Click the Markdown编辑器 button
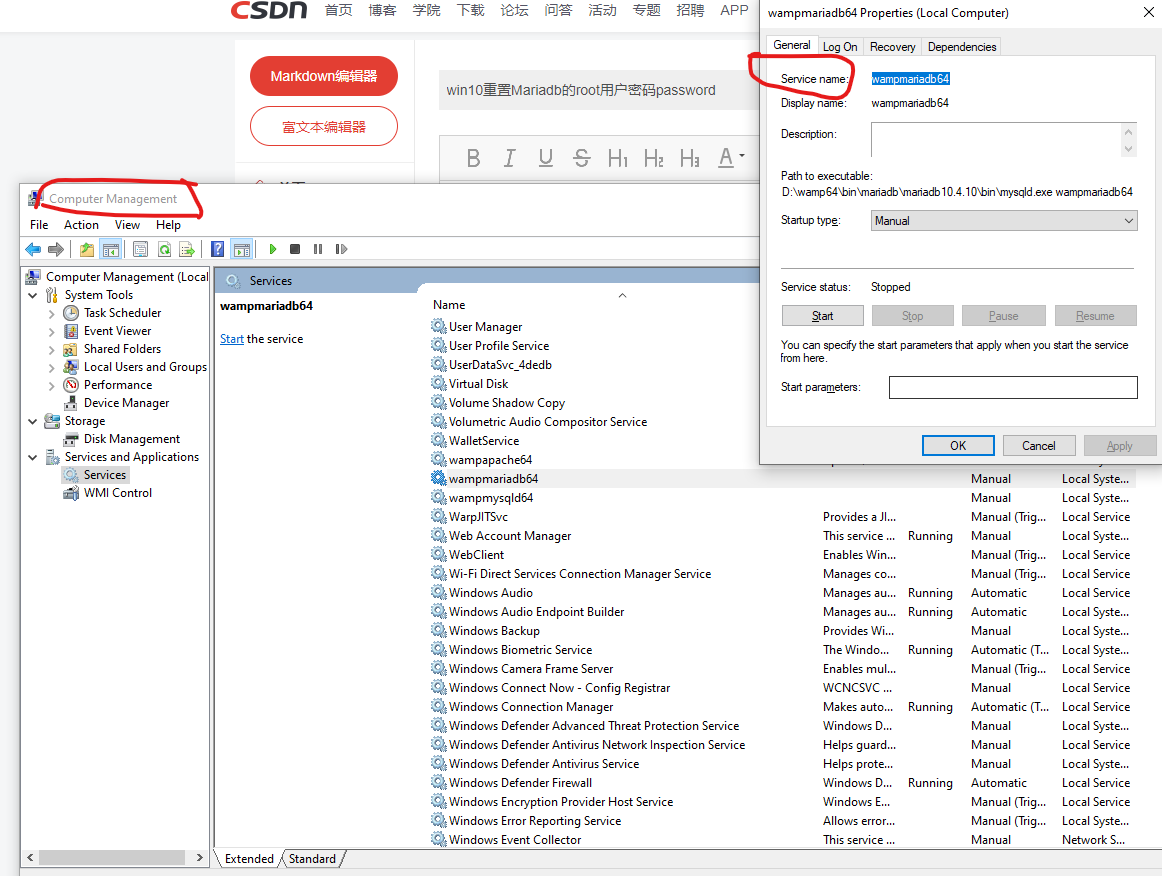The width and height of the screenshot is (1162, 876). (x=323, y=76)
